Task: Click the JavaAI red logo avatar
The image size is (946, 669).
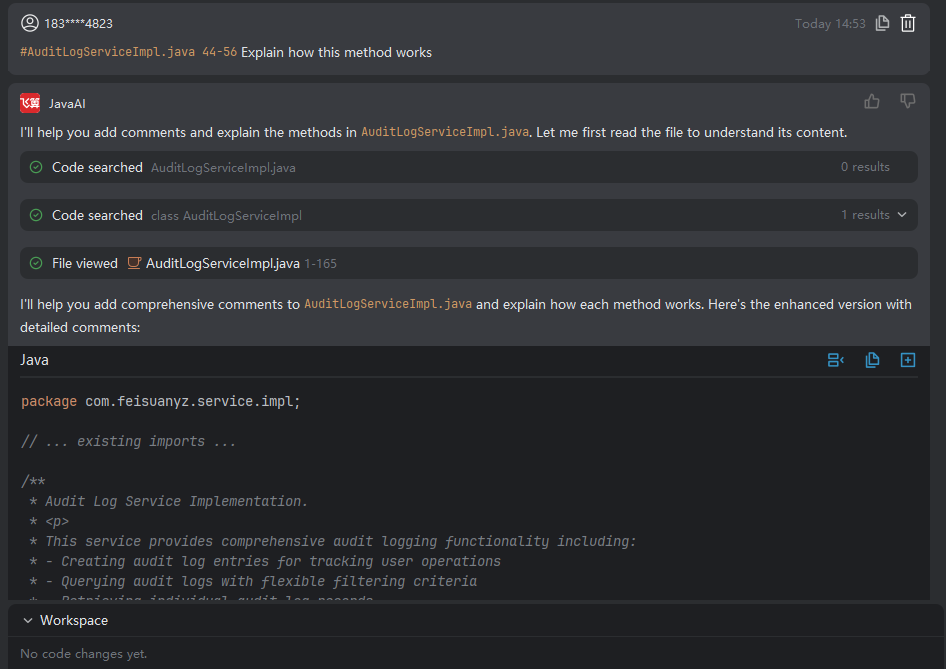Action: pyautogui.click(x=30, y=103)
